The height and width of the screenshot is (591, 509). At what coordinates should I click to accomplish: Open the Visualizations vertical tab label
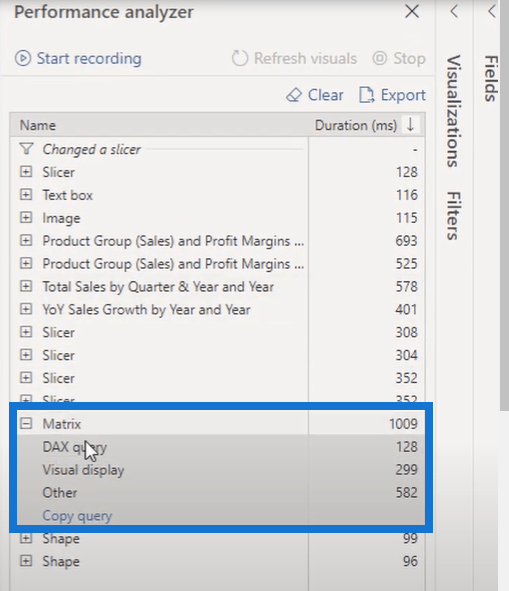[x=453, y=111]
